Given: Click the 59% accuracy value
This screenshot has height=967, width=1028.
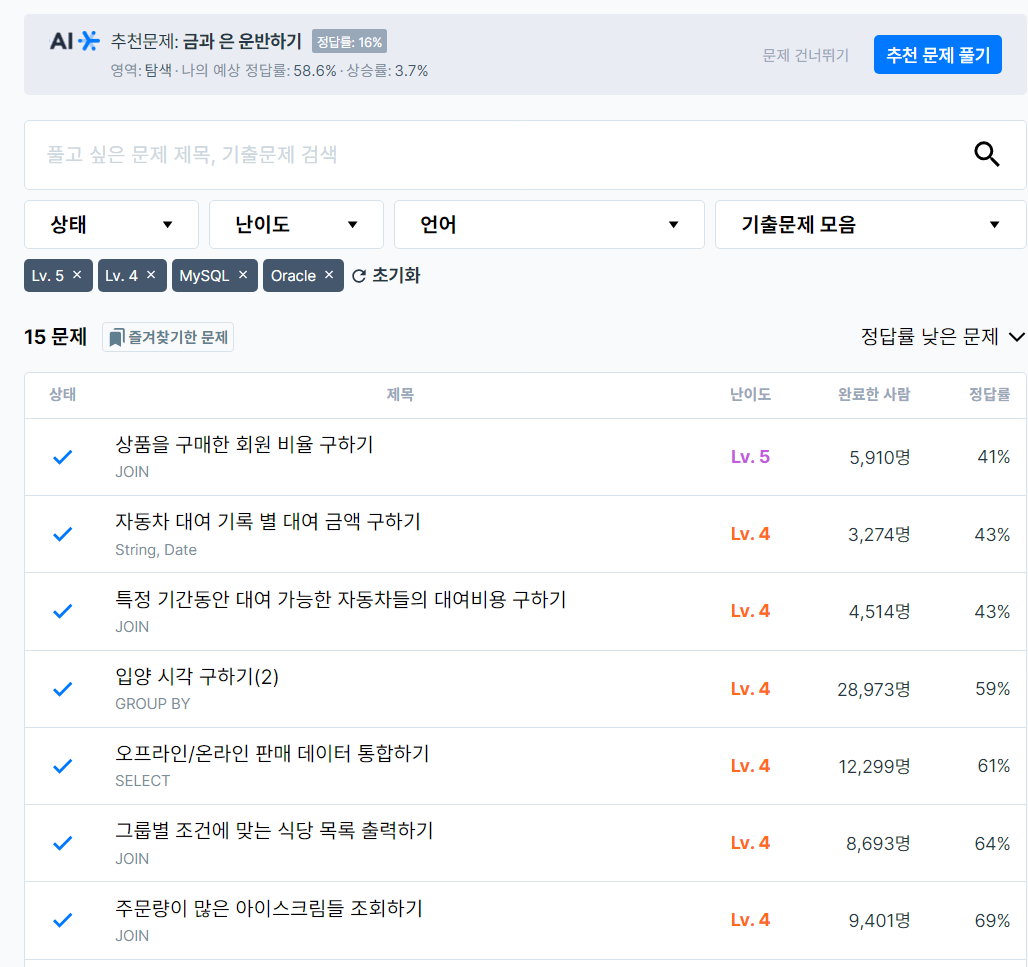Looking at the screenshot, I should pyautogui.click(x=993, y=689).
